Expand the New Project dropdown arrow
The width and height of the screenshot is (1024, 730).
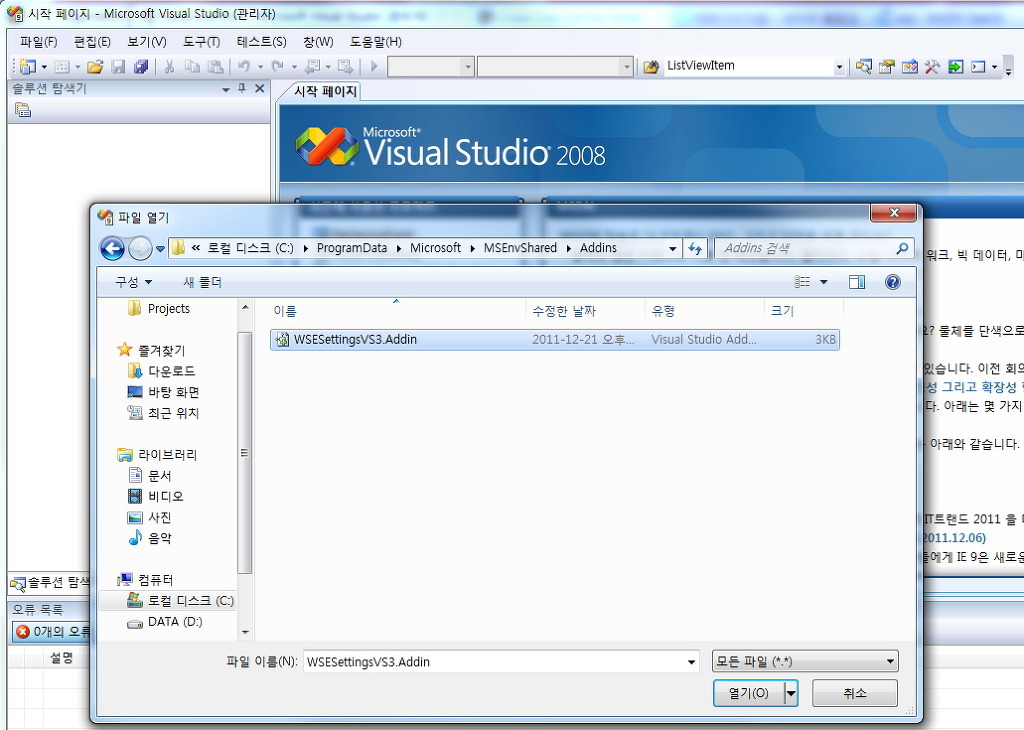(44, 67)
